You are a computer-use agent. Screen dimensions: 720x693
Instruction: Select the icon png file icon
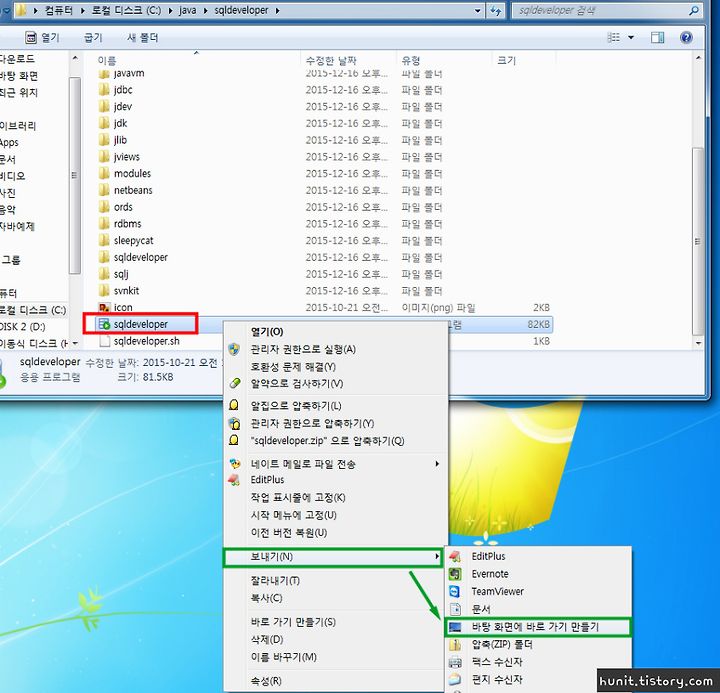pos(104,307)
